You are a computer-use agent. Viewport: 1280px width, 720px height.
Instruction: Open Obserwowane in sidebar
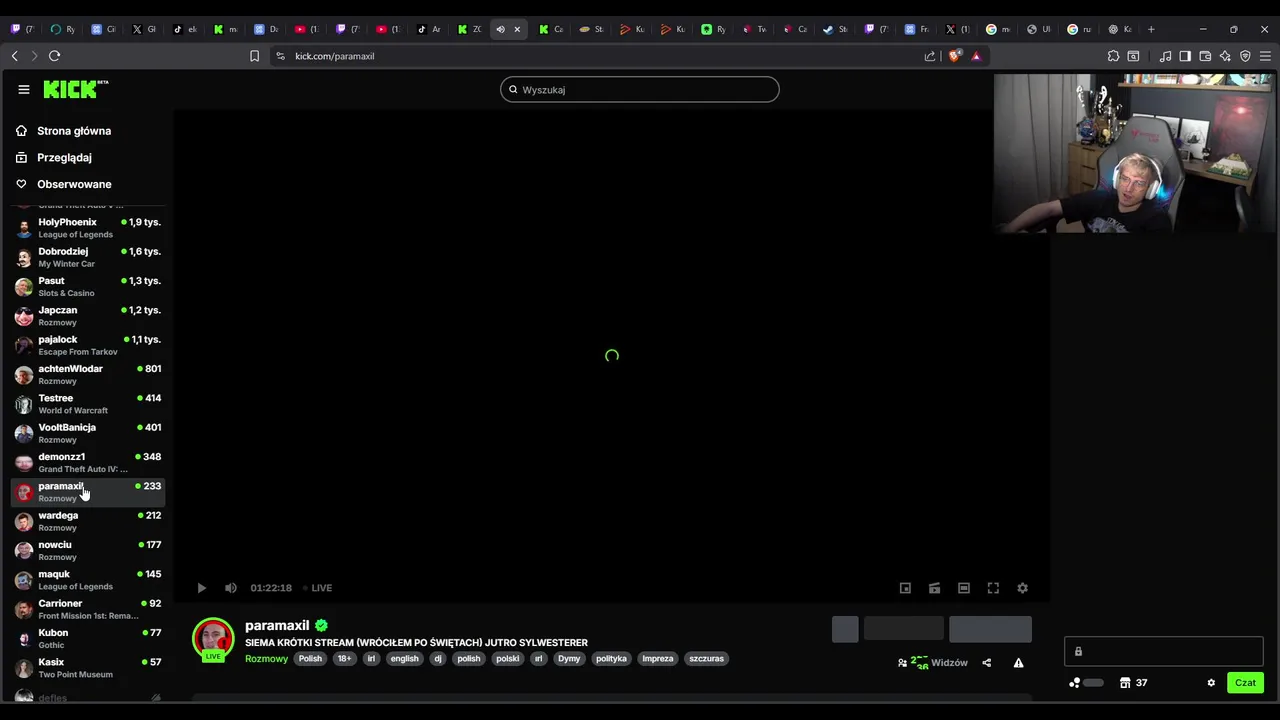point(63,184)
